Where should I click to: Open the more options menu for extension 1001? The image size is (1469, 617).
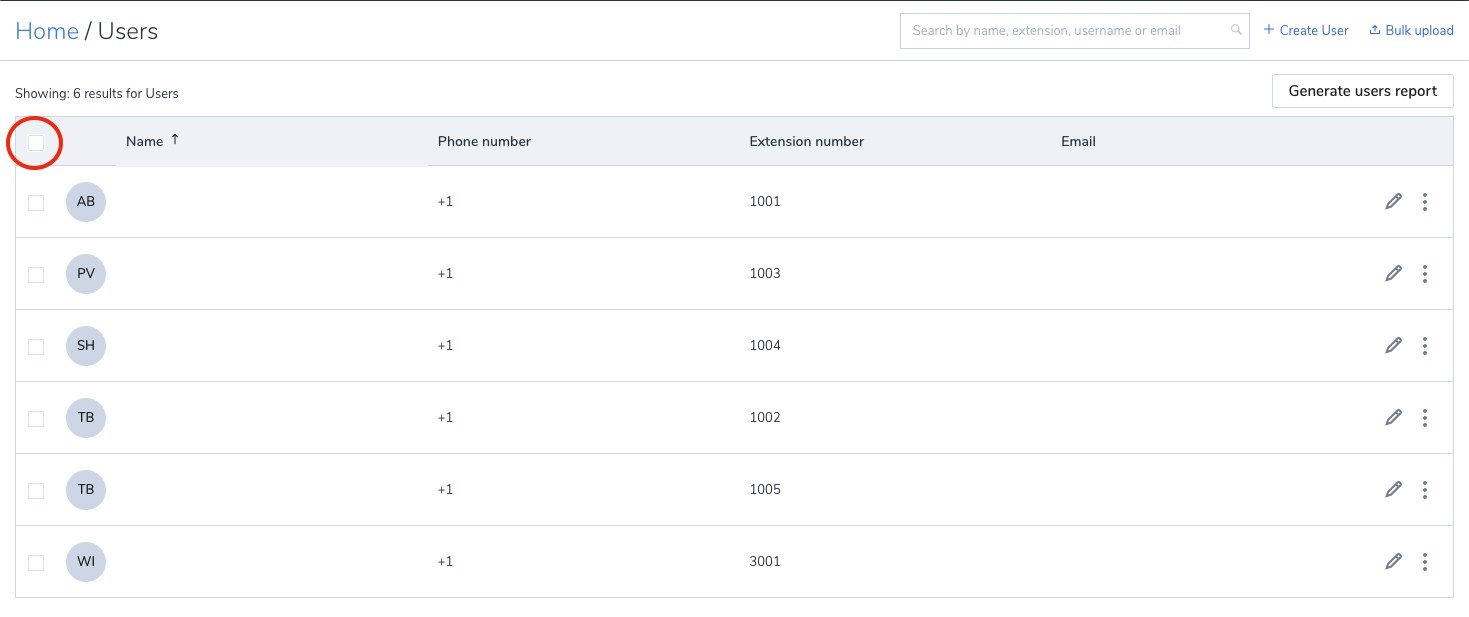[x=1424, y=202]
